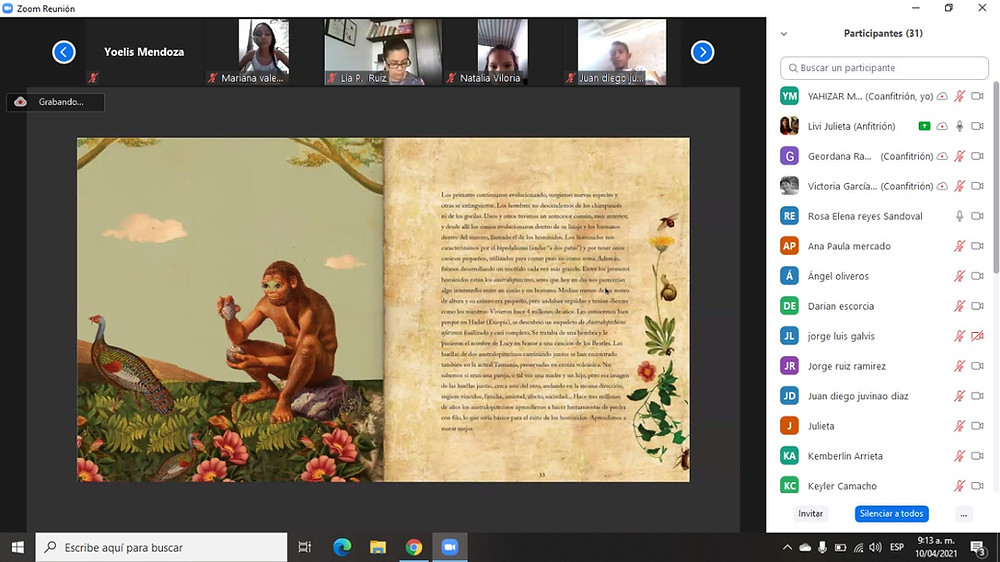Click recording cloud icon for Victoria García
This screenshot has width=1000, height=562.
[x=942, y=186]
